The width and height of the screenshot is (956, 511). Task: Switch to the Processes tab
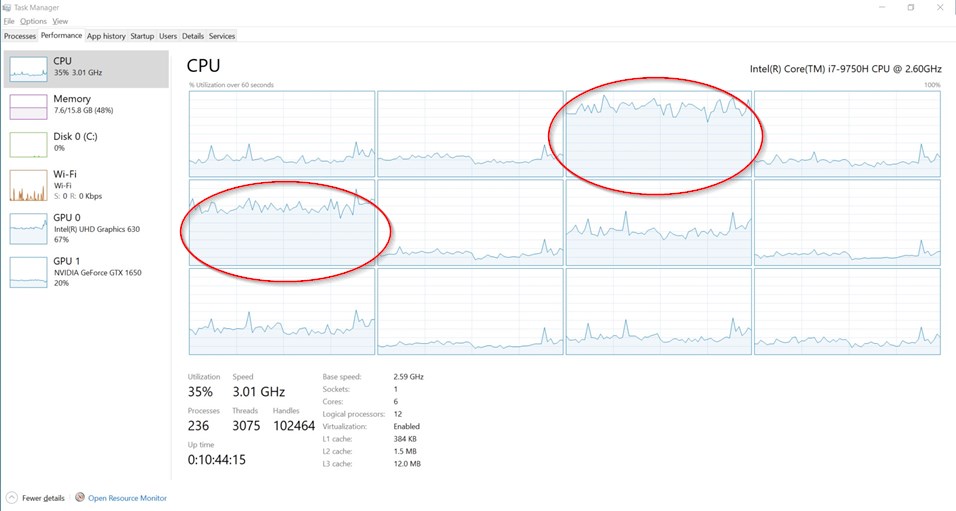pyautogui.click(x=20, y=36)
